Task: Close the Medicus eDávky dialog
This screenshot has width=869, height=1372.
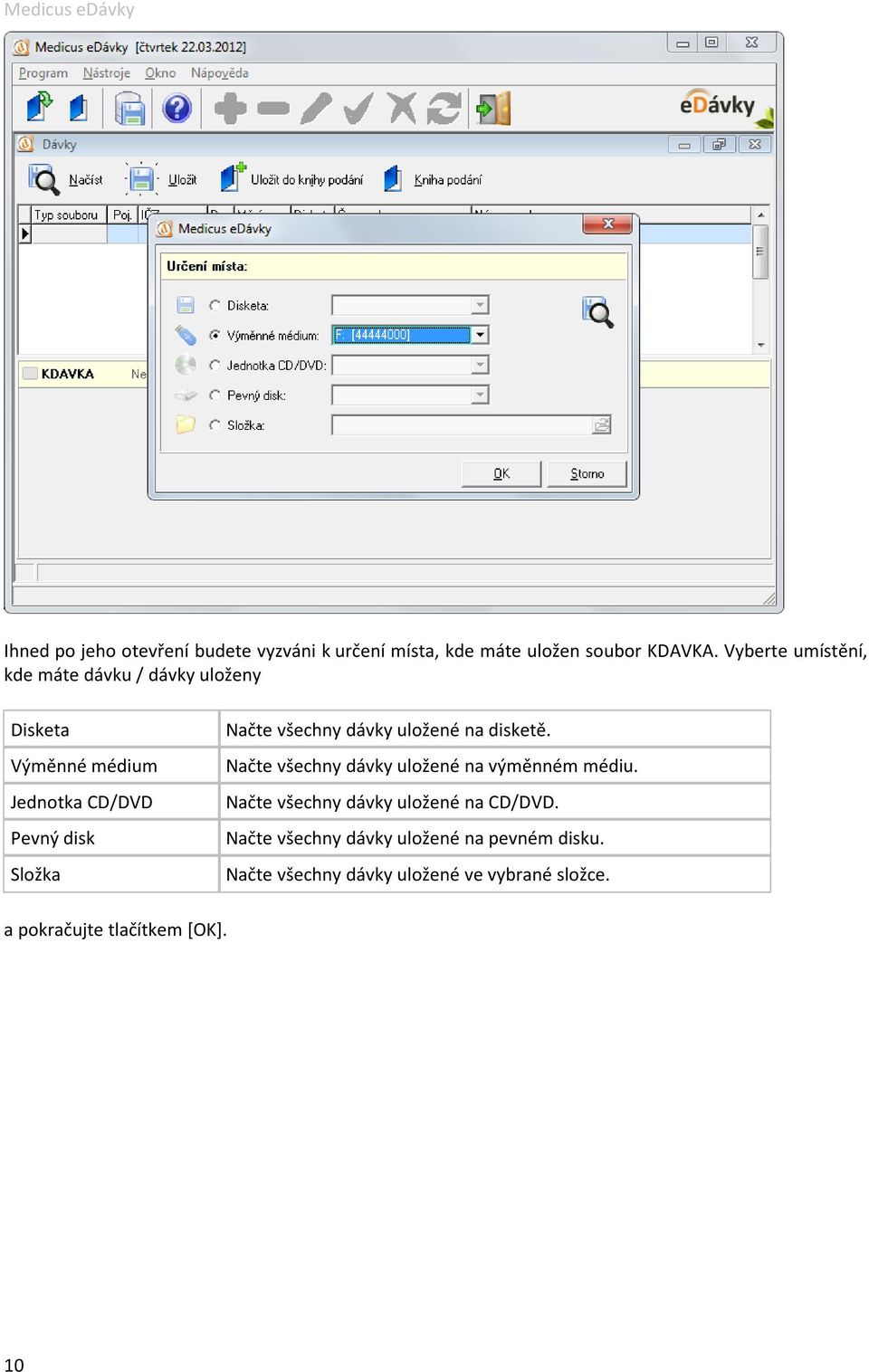Action: pyautogui.click(x=607, y=224)
